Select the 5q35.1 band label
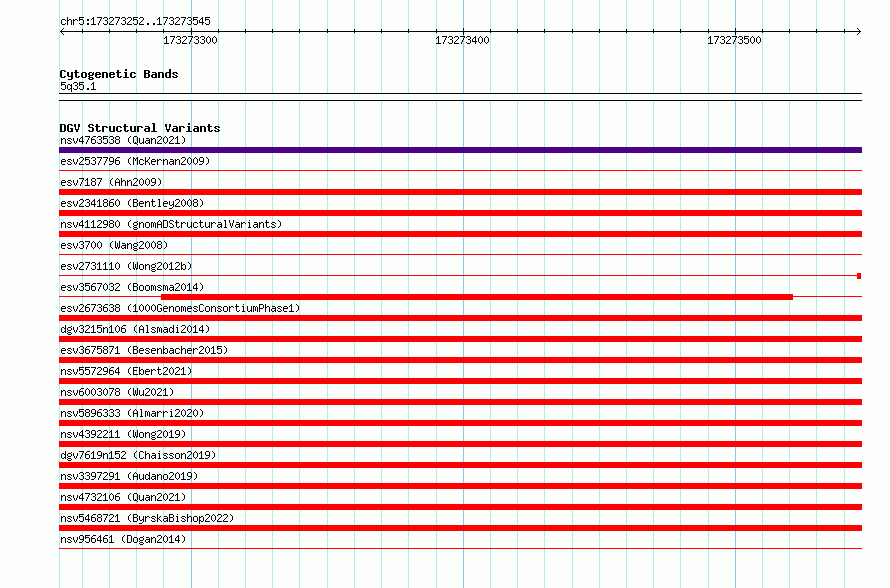Screen dimensions: 890x588 pos(78,86)
